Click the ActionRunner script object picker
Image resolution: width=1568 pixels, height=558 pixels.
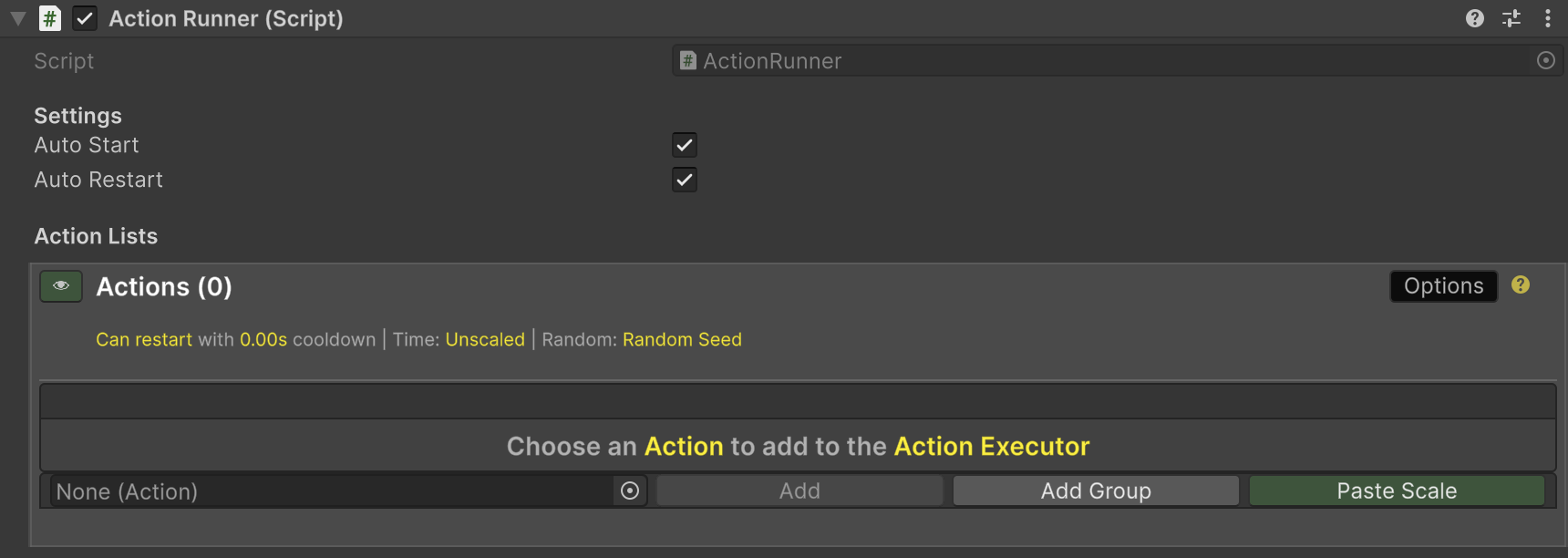pyautogui.click(x=1545, y=60)
